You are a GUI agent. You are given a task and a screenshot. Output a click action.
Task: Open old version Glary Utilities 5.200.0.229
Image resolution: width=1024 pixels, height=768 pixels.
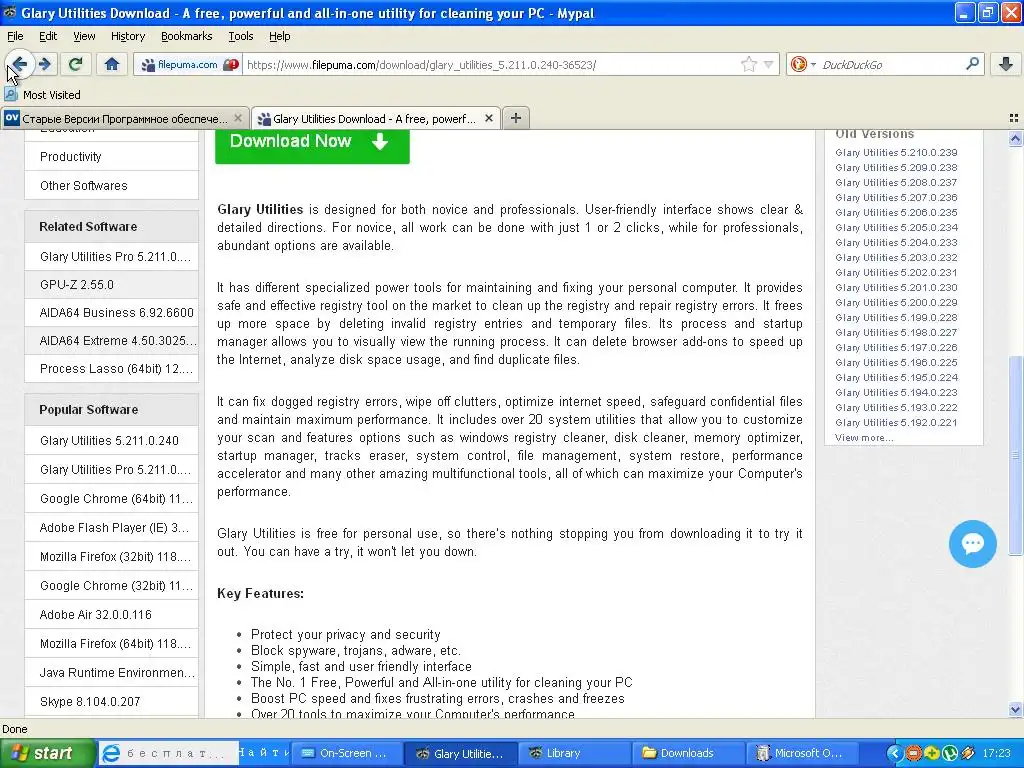(x=896, y=303)
